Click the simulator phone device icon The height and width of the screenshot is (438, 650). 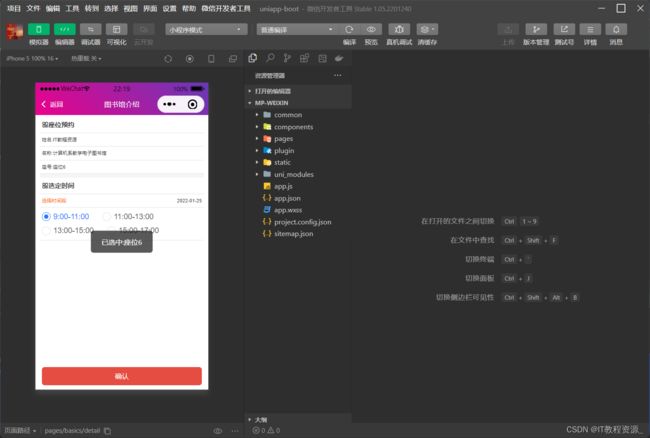[x=211, y=59]
